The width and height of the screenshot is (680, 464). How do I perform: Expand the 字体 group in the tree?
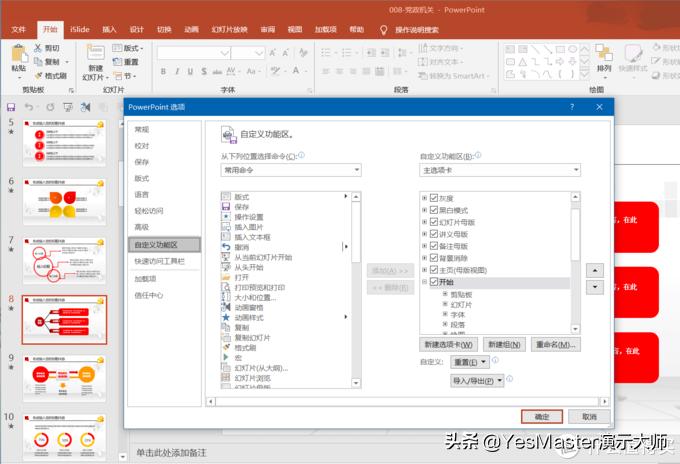point(445,314)
